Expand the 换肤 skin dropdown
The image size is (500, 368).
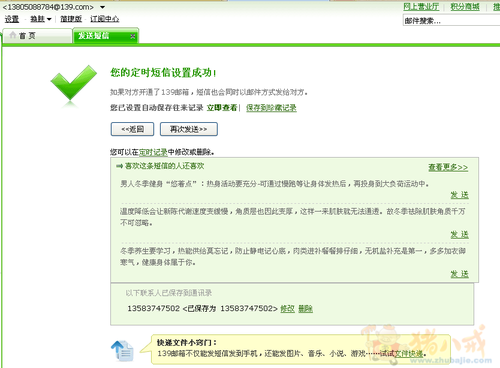[x=41, y=19]
